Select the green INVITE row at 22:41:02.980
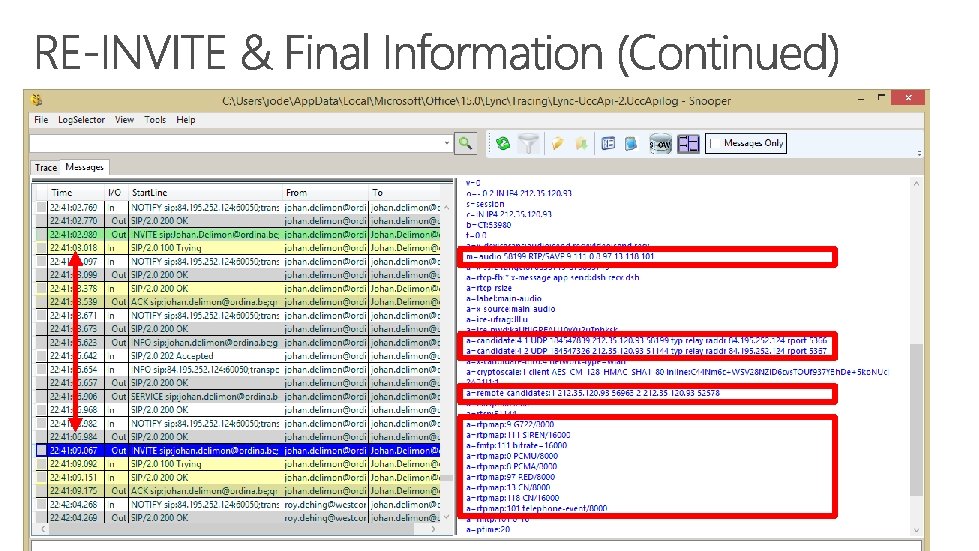 tap(238, 235)
